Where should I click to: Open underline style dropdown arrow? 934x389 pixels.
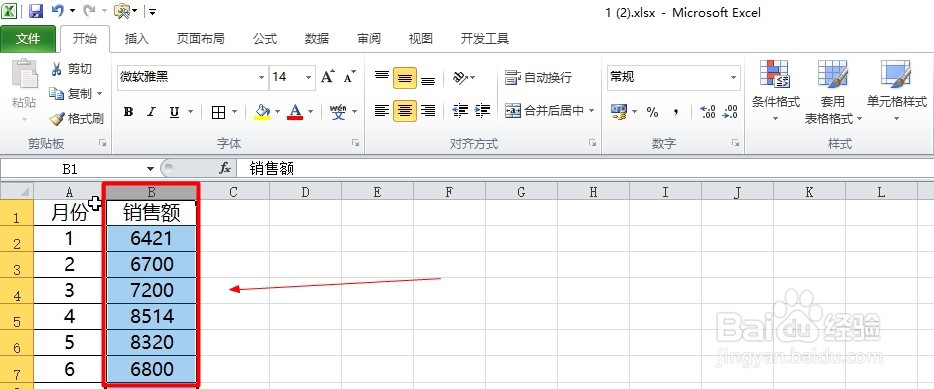(x=191, y=112)
